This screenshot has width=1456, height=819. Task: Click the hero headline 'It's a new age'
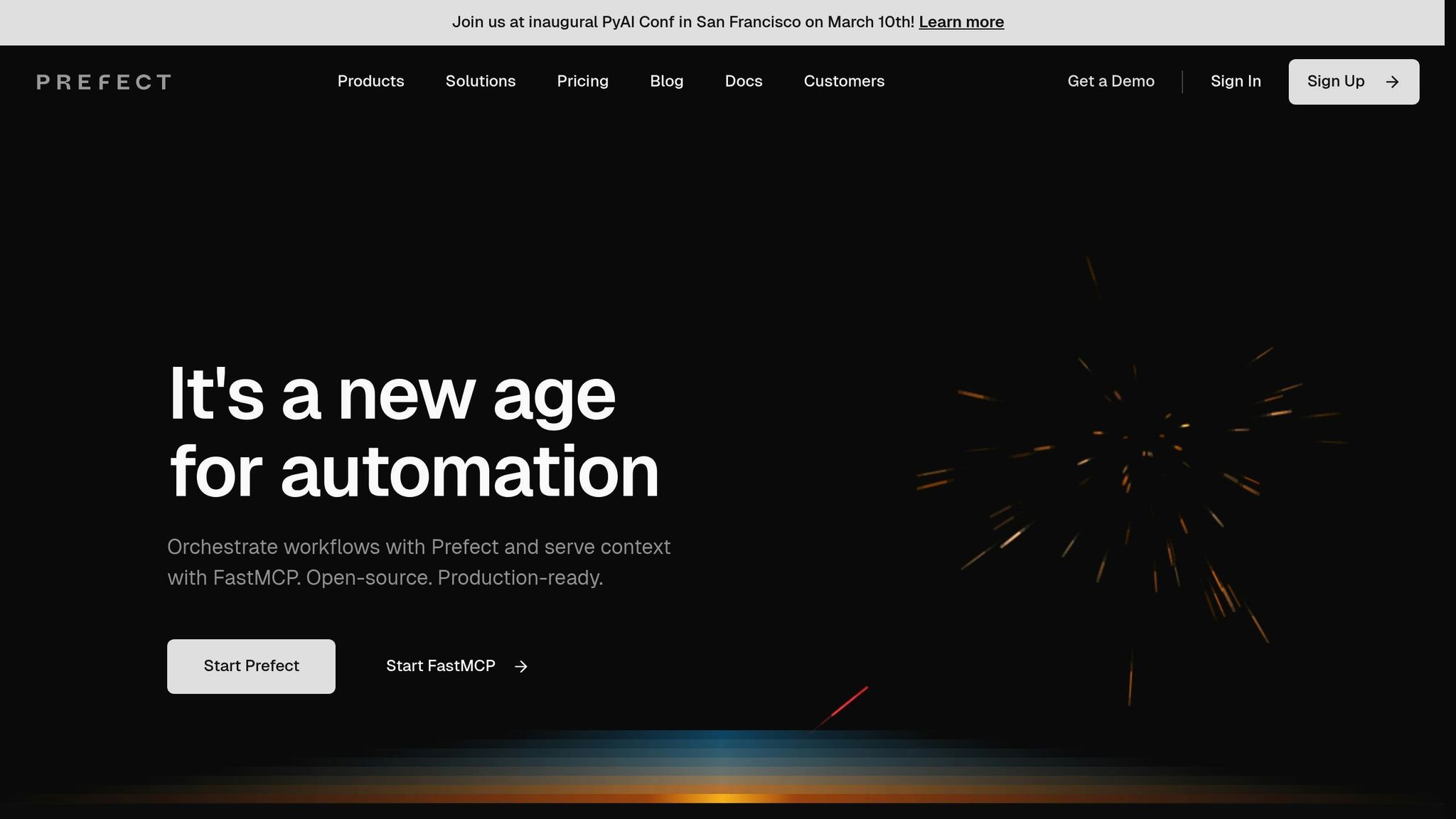point(392,395)
